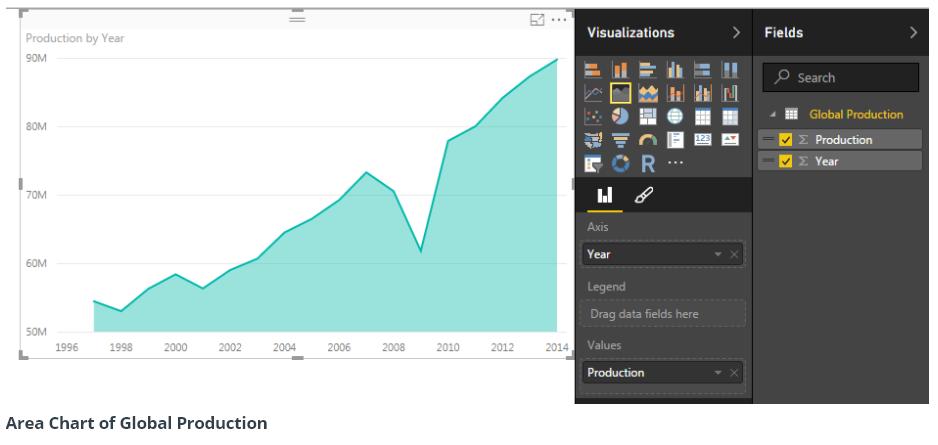Viewport: 938px width, 445px height.
Task: Select the KPI visualization
Action: pyautogui.click(x=730, y=140)
